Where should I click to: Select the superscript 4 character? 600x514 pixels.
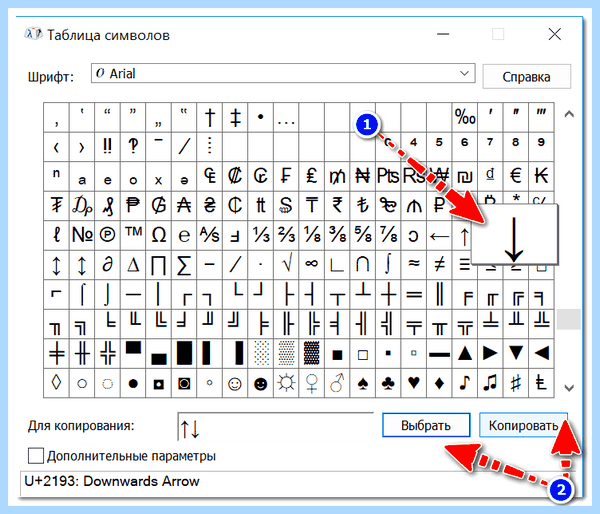414,147
